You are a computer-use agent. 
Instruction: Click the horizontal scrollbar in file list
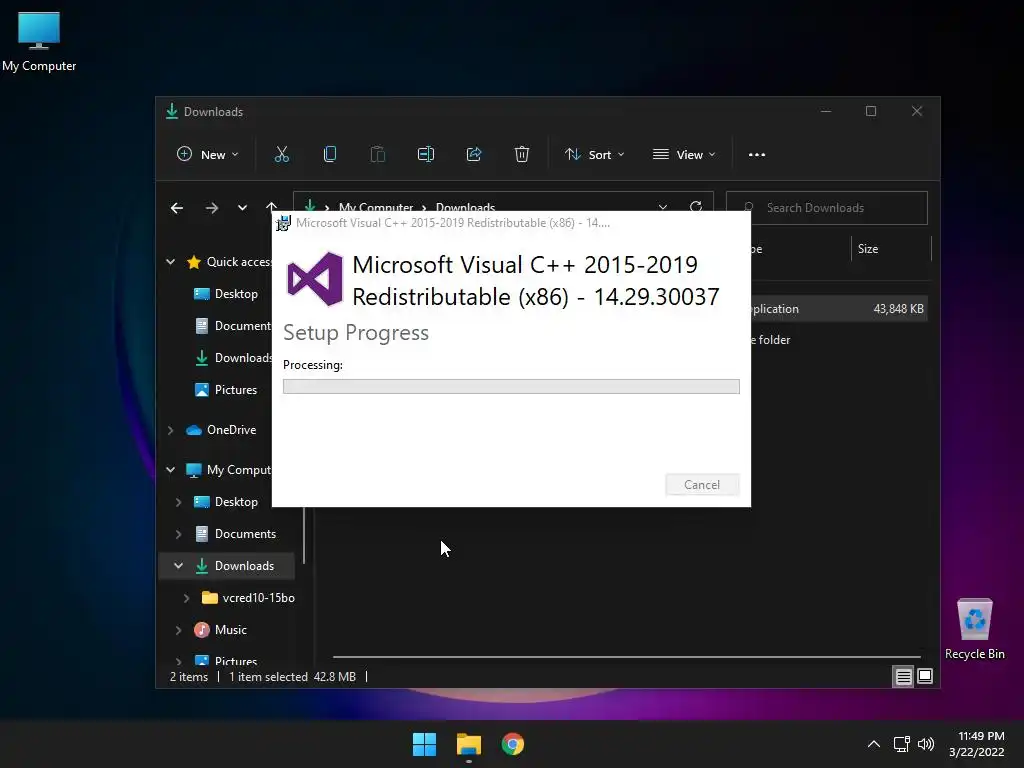626,656
